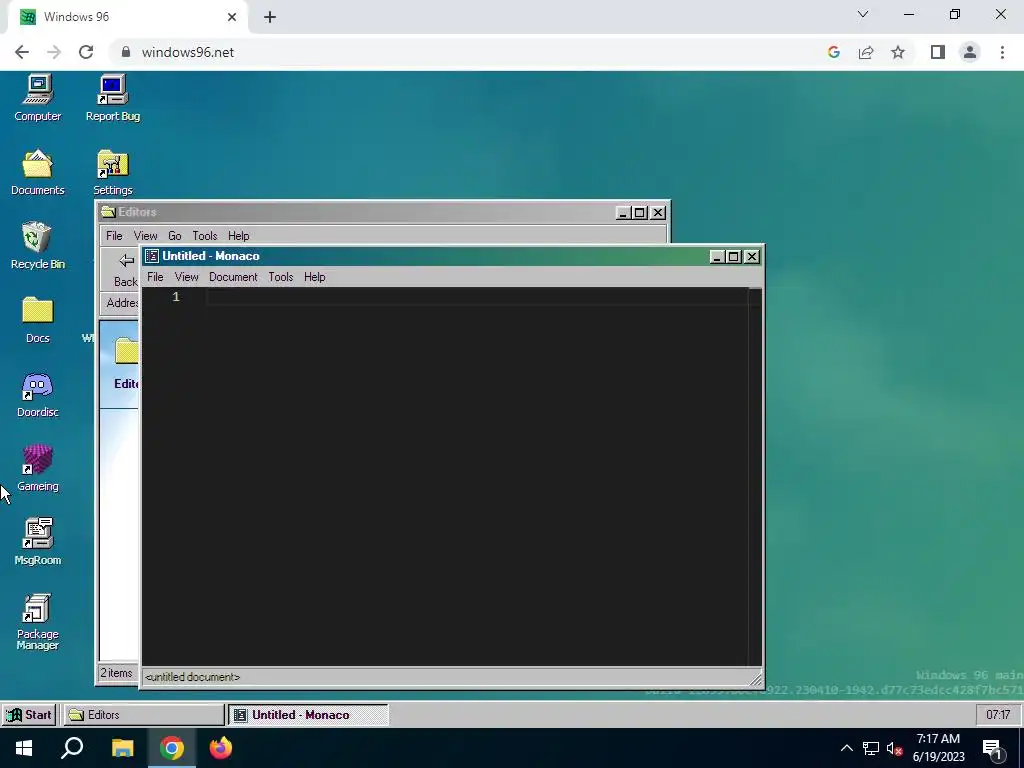Screen dimensions: 1024x768
Task: Show hidden system tray icons
Action: pyautogui.click(x=846, y=748)
